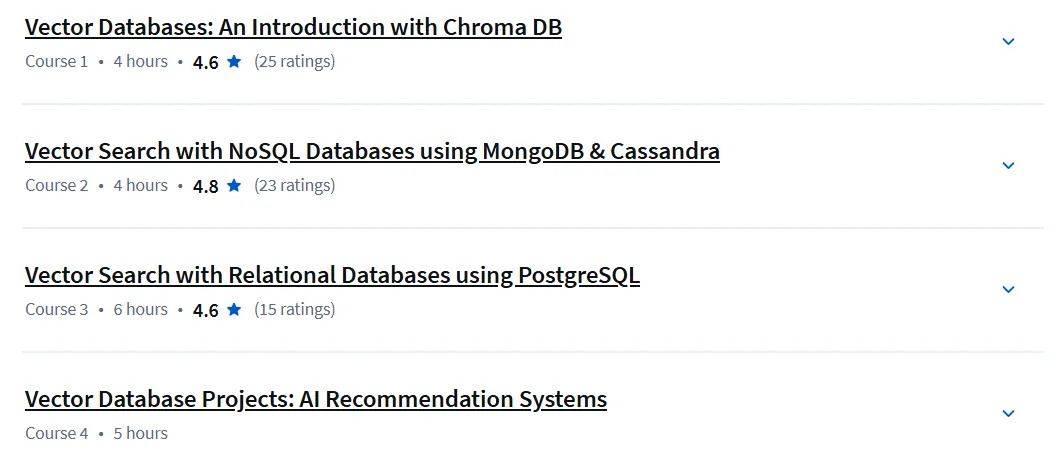Open Vector Databases: An Introduction with Chroma DB
Viewport: 1062px width, 457px height.
pos(293,27)
